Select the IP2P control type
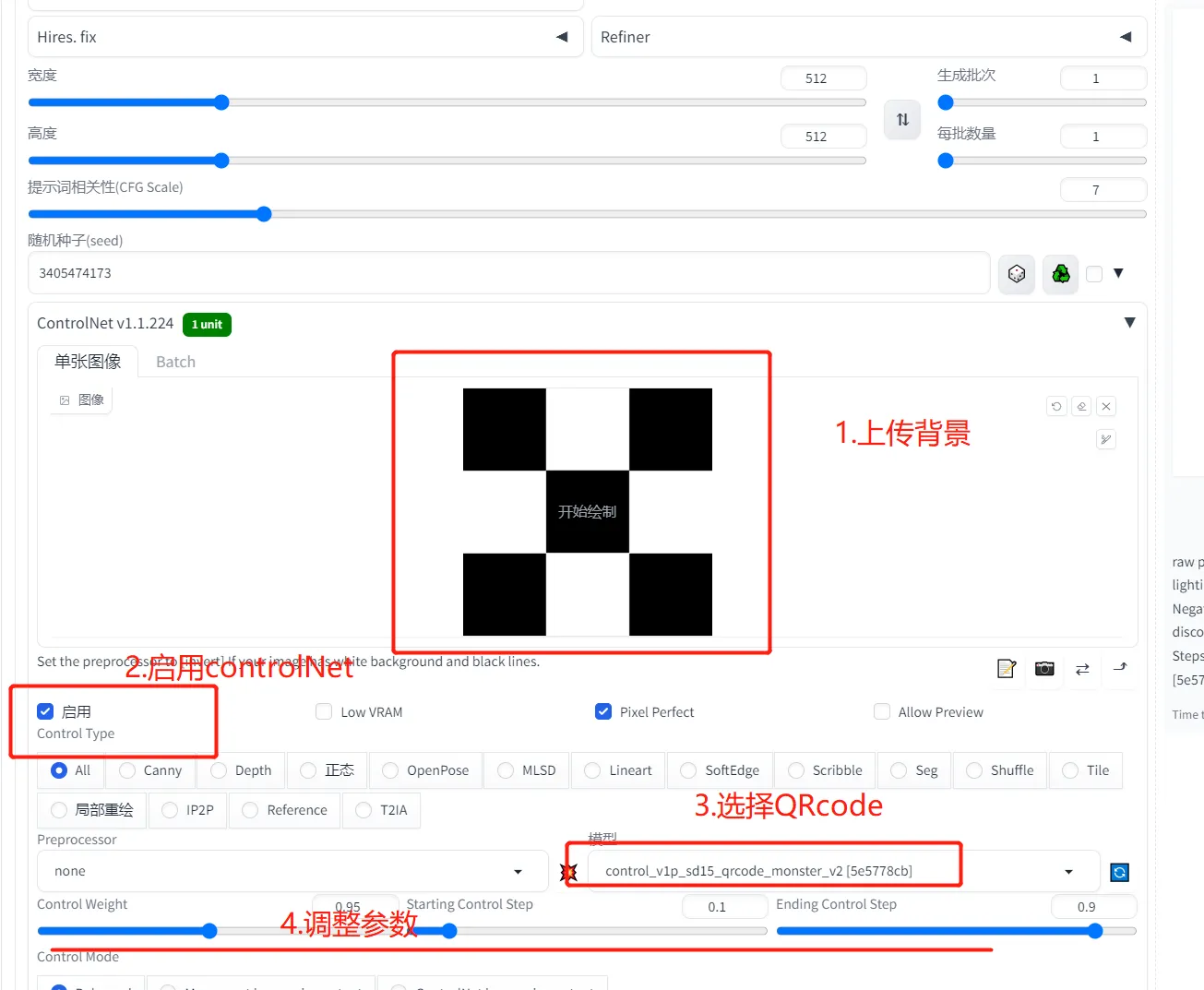The image size is (1204, 990). coord(187,810)
